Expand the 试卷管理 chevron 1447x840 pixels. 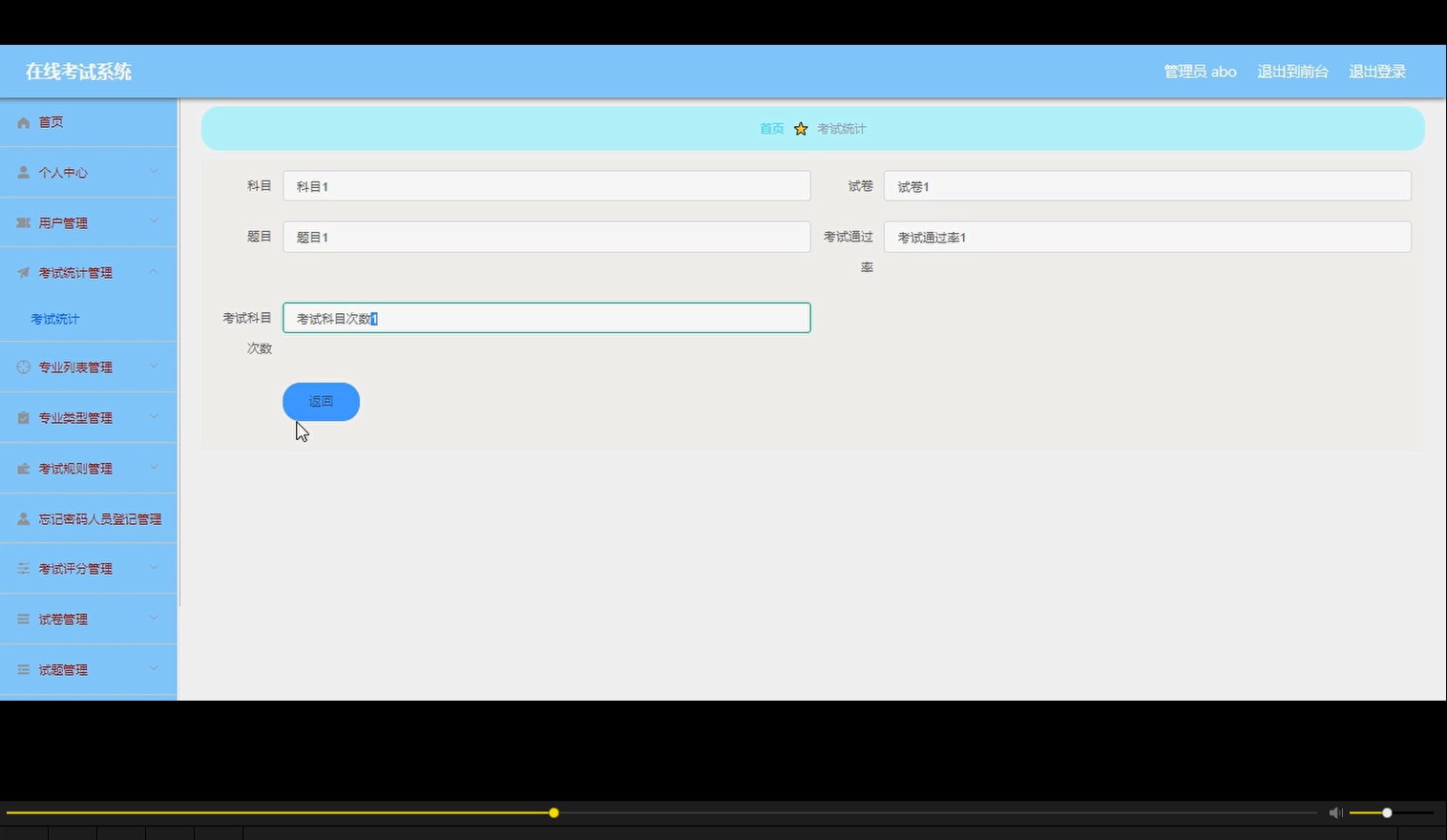pos(154,619)
